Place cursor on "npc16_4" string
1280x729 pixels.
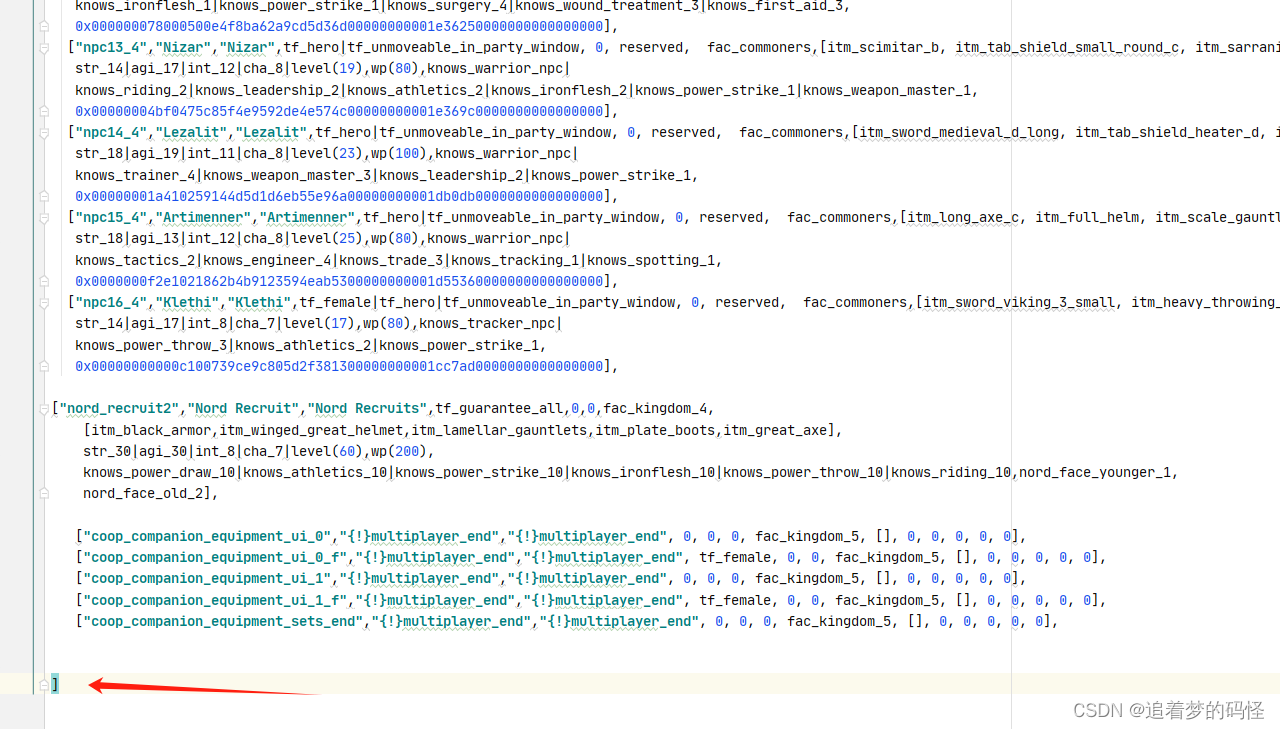pyautogui.click(x=111, y=302)
